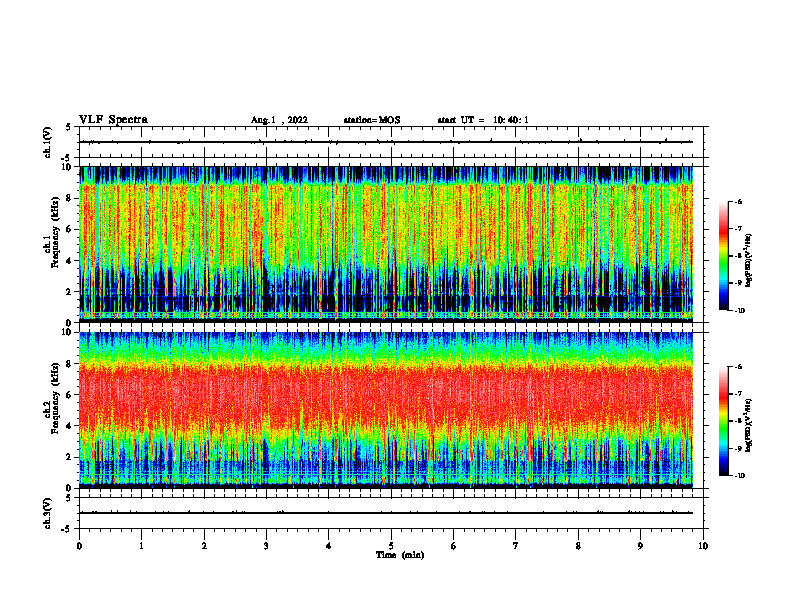This screenshot has width=792, height=612.
Task: Click the ch.1 voltage waveform strip
Action: click(391, 142)
